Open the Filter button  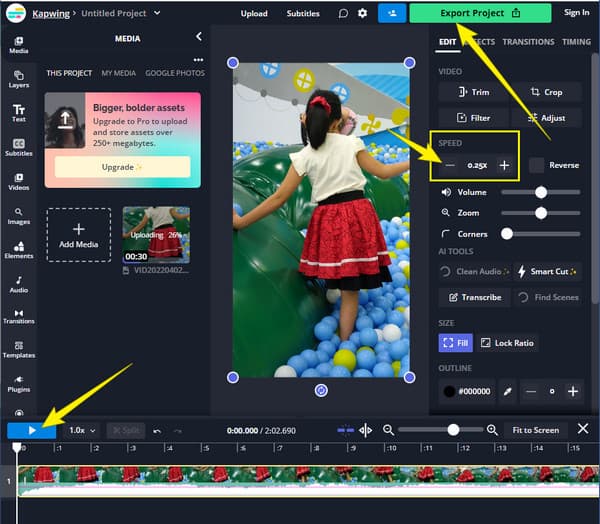(473, 118)
